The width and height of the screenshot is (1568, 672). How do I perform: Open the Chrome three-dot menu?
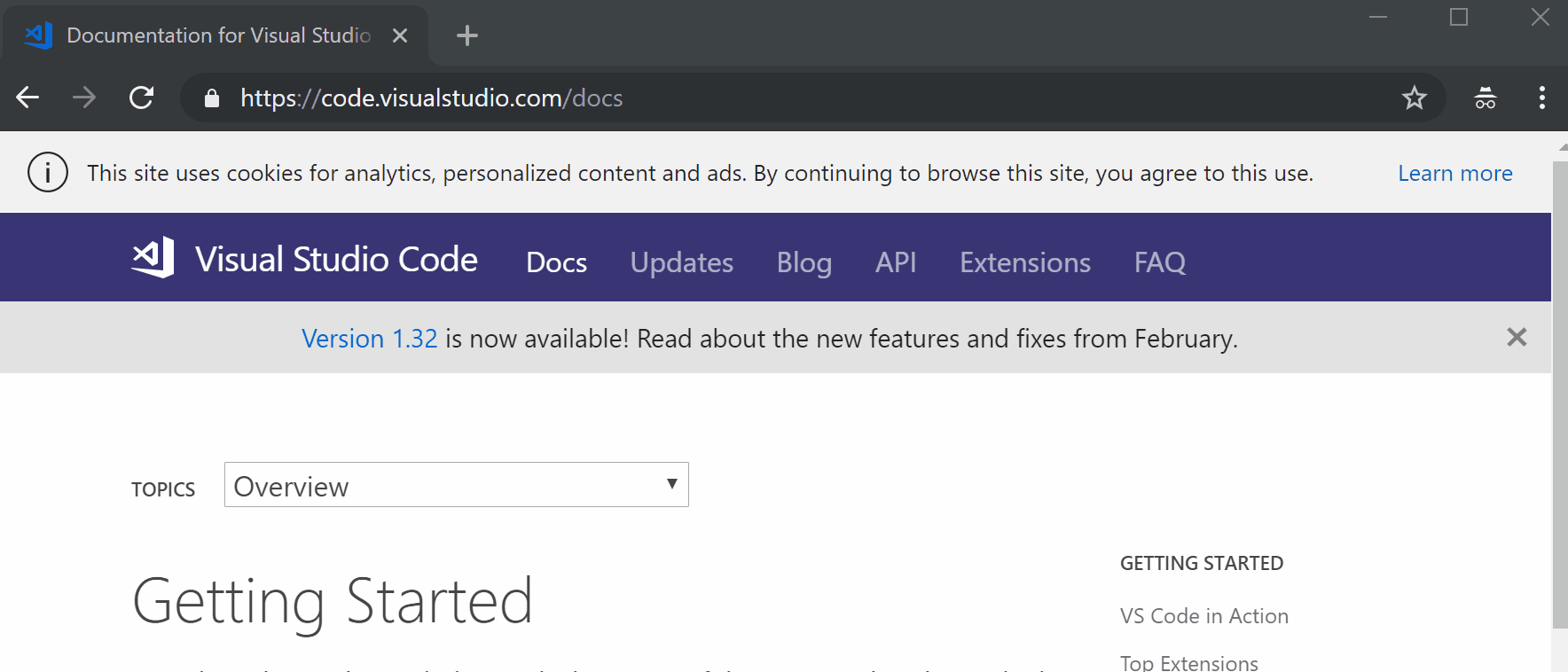click(x=1542, y=98)
